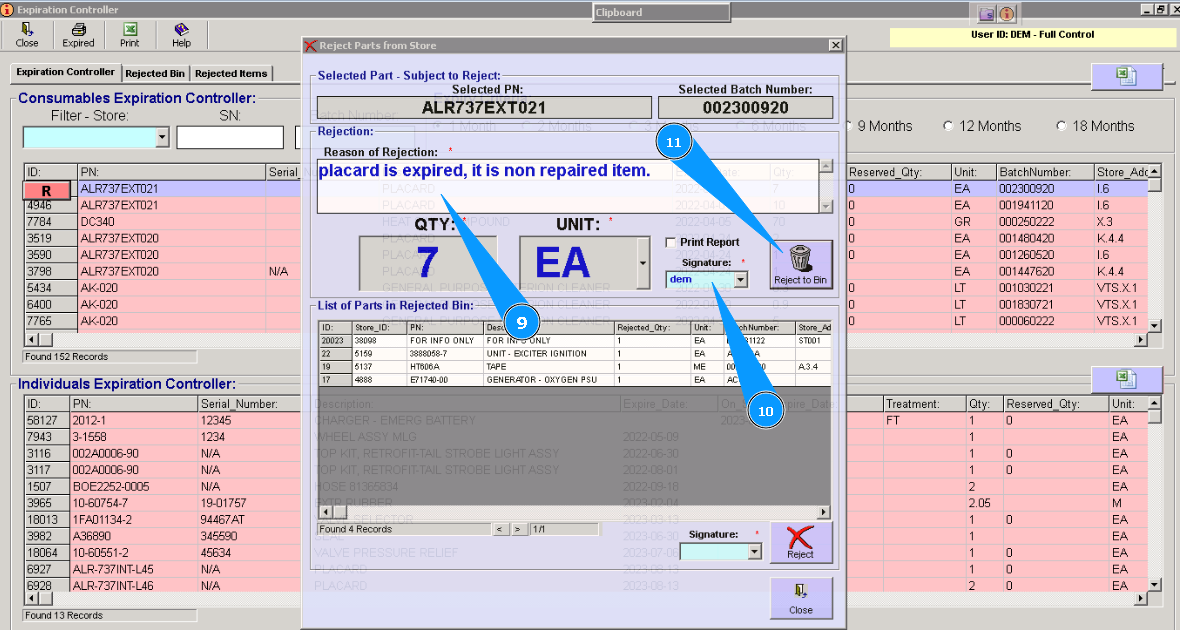
Task: Click into the Reason of Rejection text box
Action: (x=568, y=187)
